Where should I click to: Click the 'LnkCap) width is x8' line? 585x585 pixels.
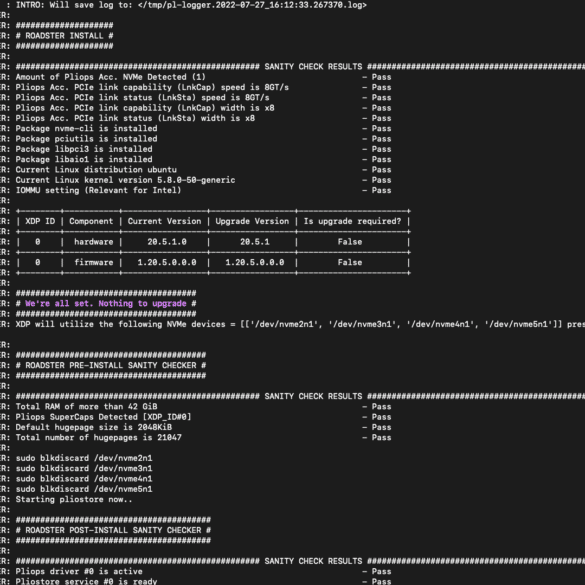pos(145,108)
